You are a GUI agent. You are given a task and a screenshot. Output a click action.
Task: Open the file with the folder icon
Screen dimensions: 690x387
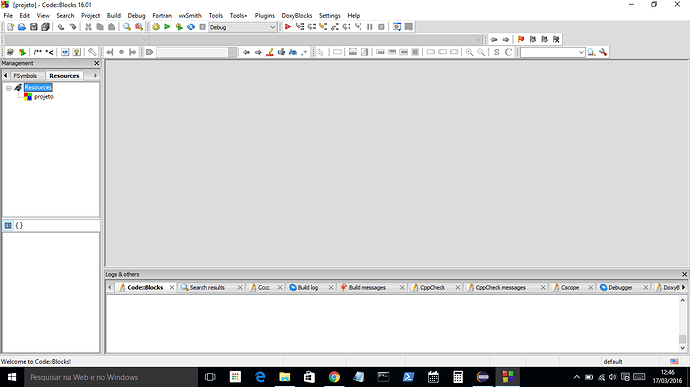[x=22, y=27]
